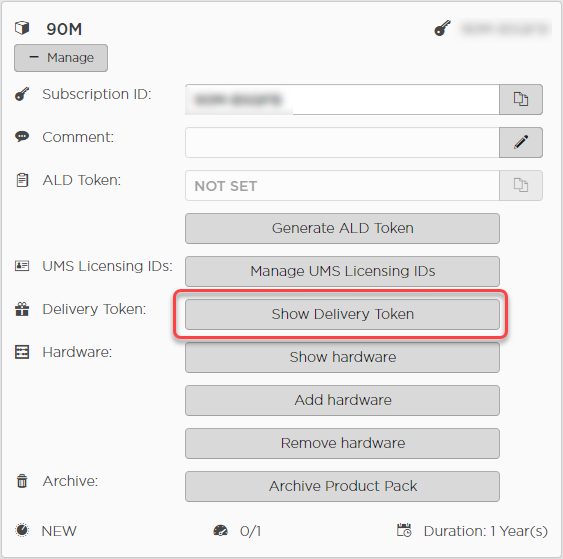Click the Duration calendar icon
The height and width of the screenshot is (559, 563).
404,530
